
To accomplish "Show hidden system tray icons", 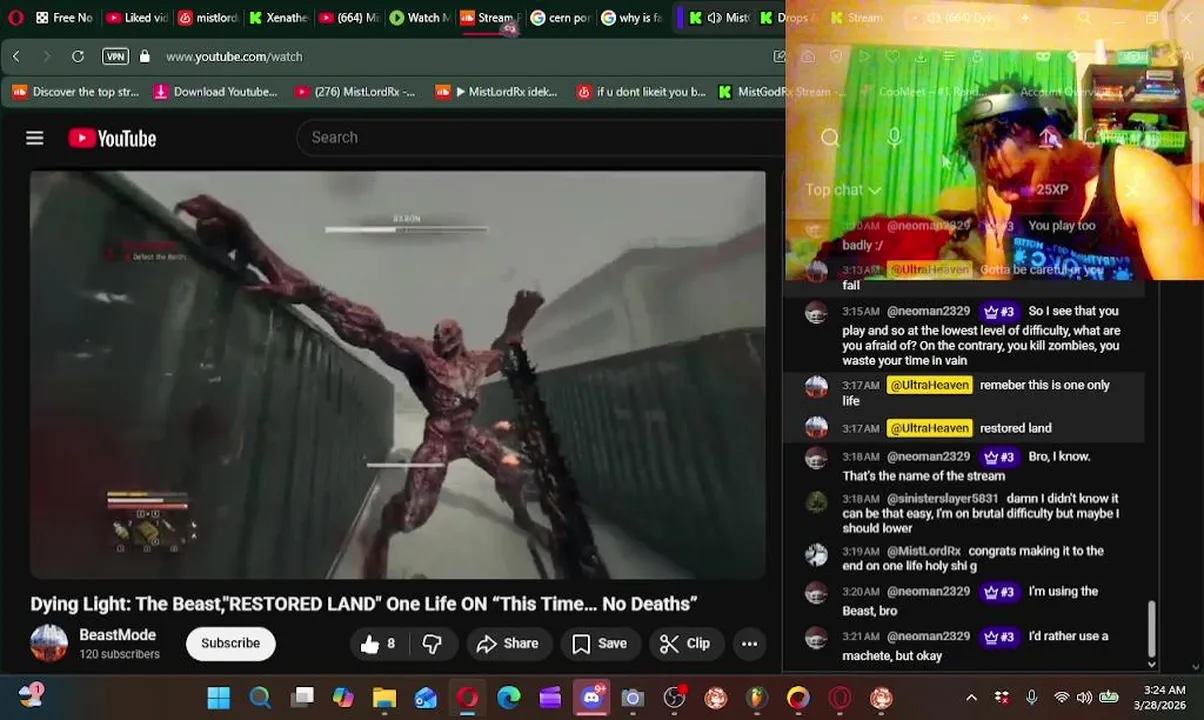I will tap(971, 697).
